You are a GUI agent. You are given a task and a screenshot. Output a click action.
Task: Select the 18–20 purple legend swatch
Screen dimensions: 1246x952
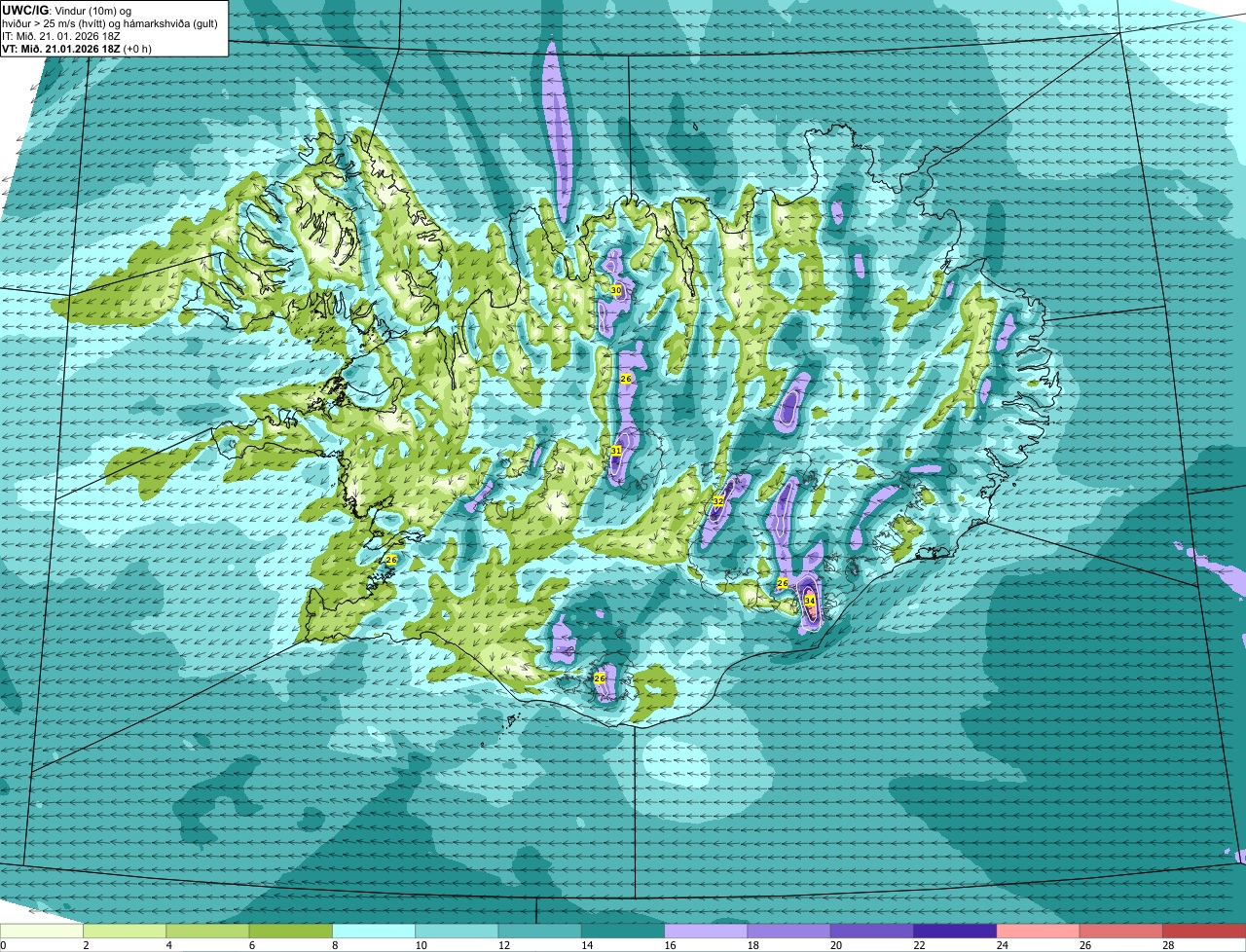[x=789, y=932]
